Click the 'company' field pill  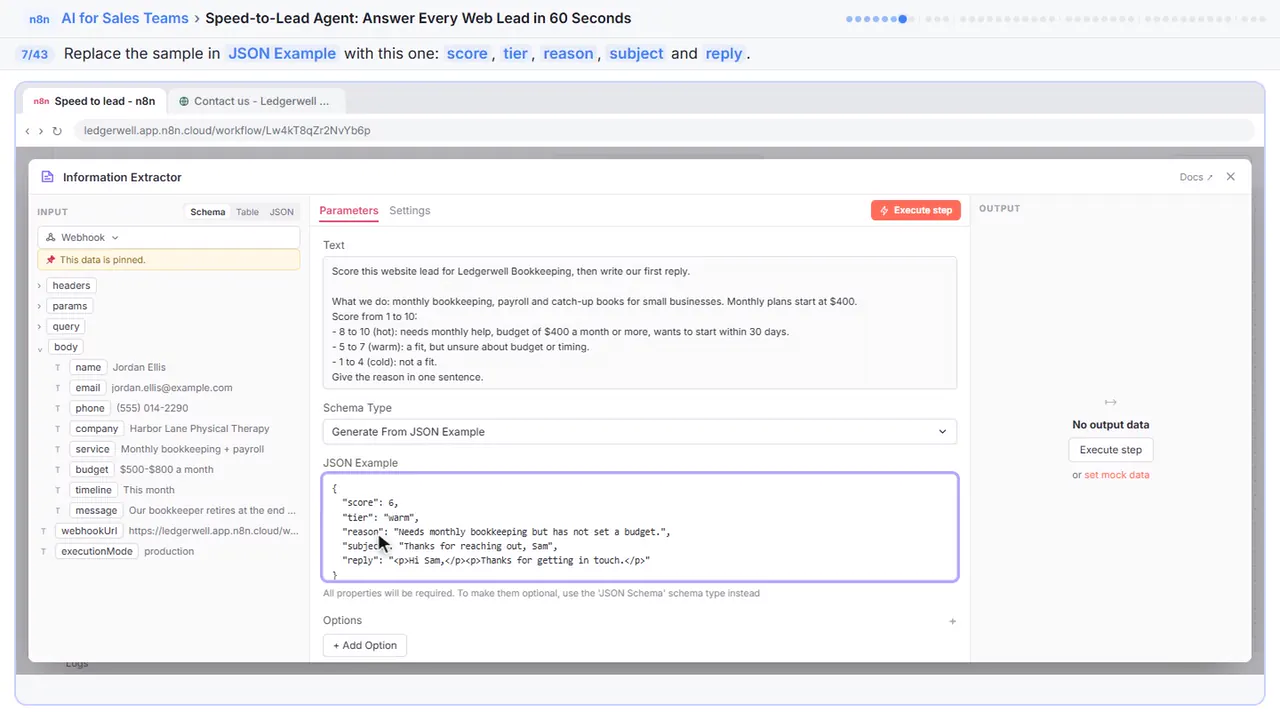click(97, 429)
